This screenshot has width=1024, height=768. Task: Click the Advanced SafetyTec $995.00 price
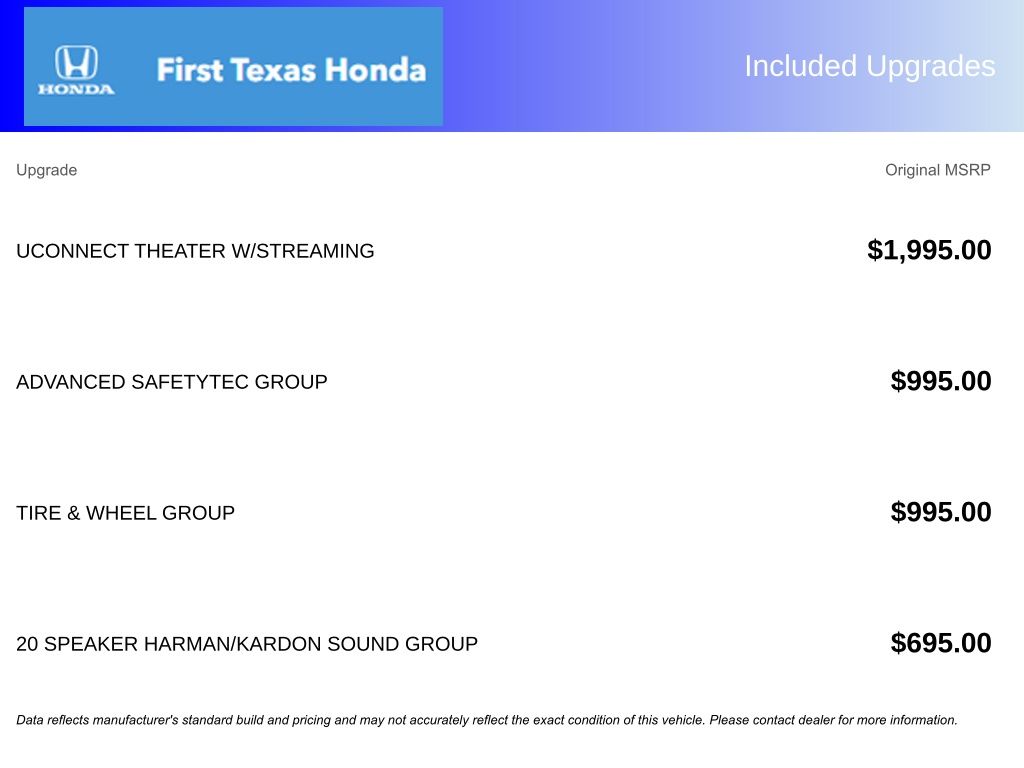point(941,381)
